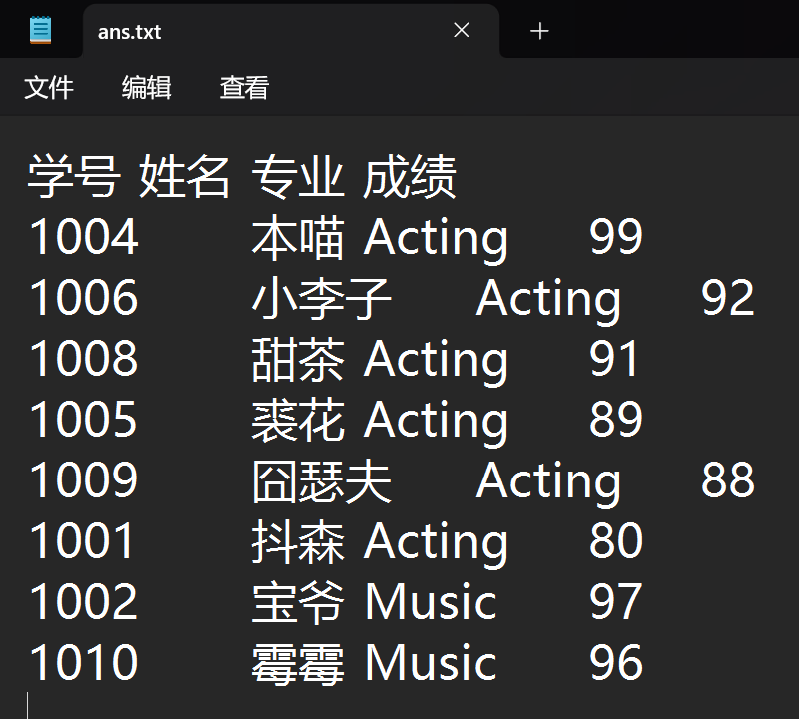The width and height of the screenshot is (799, 719).
Task: Click the score 99
Action: coord(616,236)
